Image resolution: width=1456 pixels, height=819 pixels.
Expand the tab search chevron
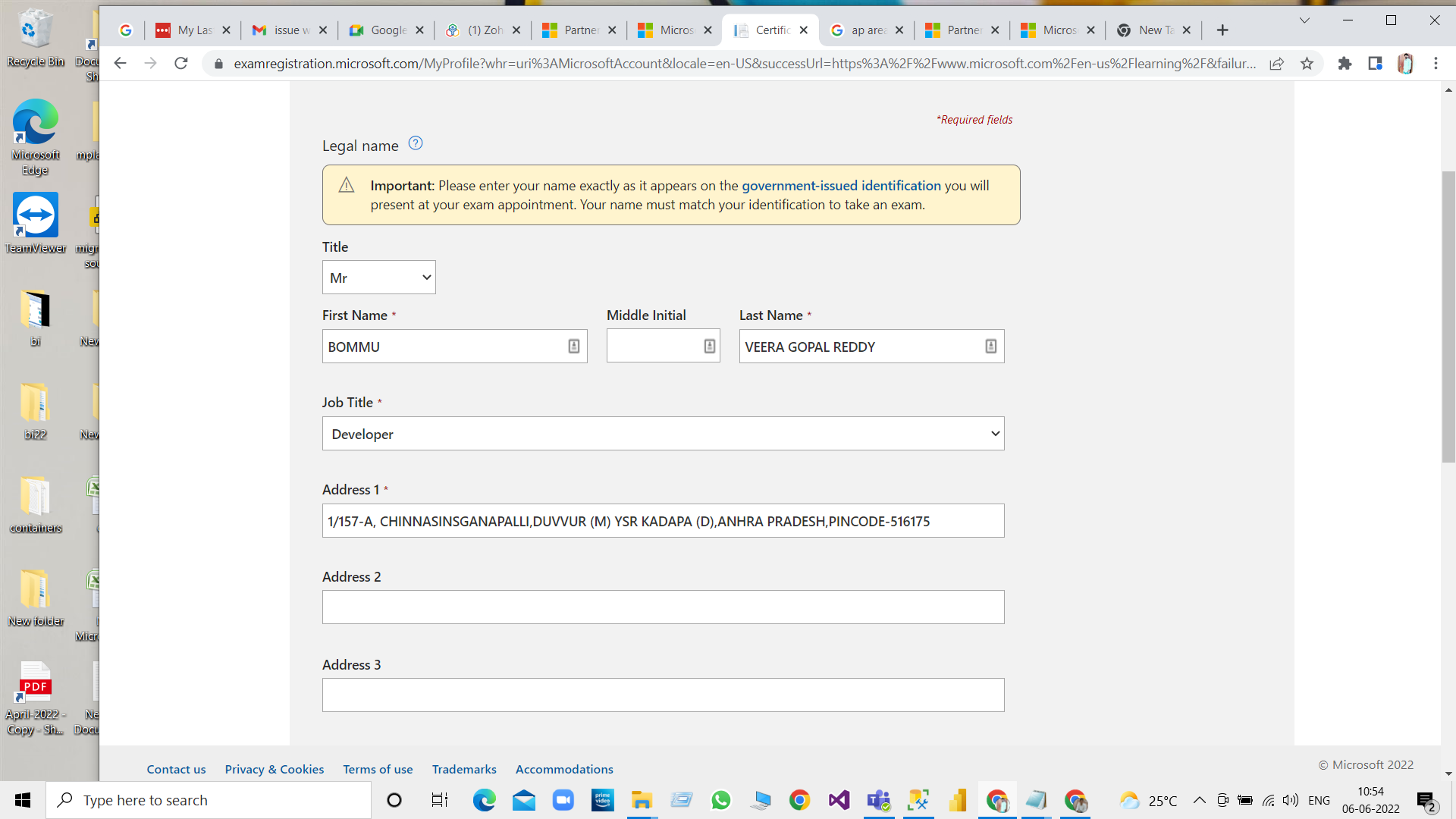tap(1304, 20)
